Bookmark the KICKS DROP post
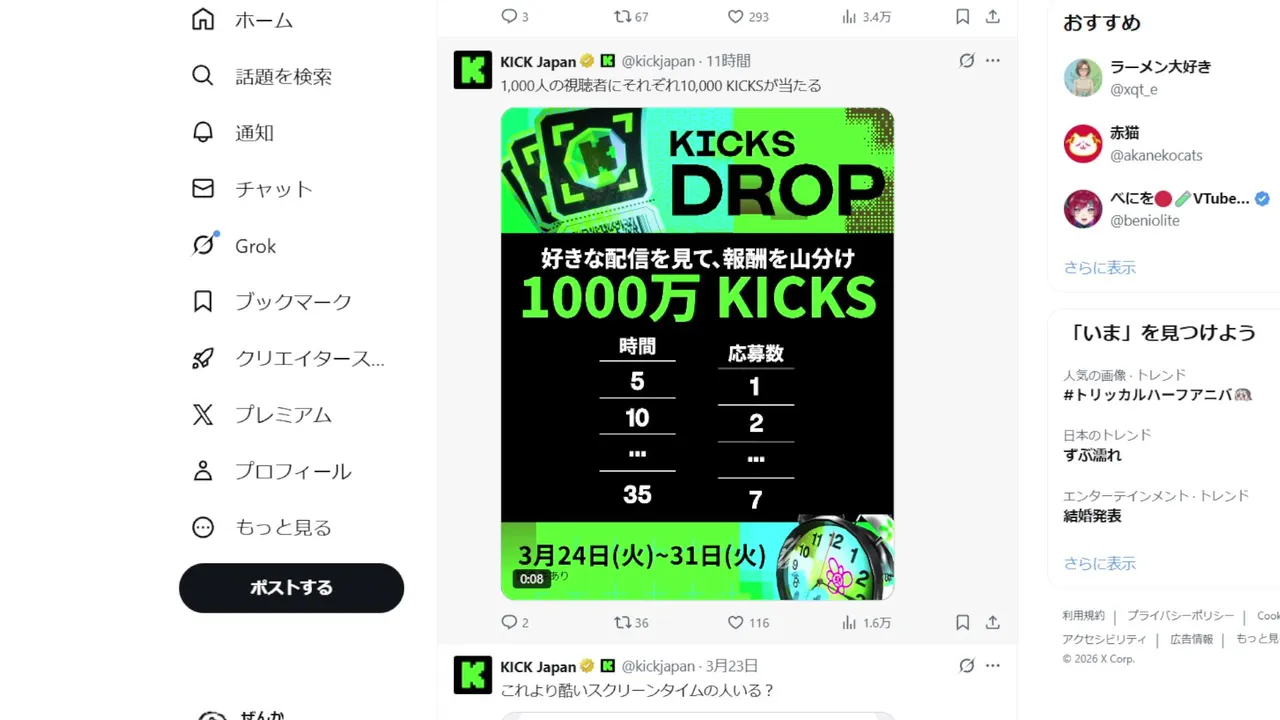1280x720 pixels. coord(962,622)
